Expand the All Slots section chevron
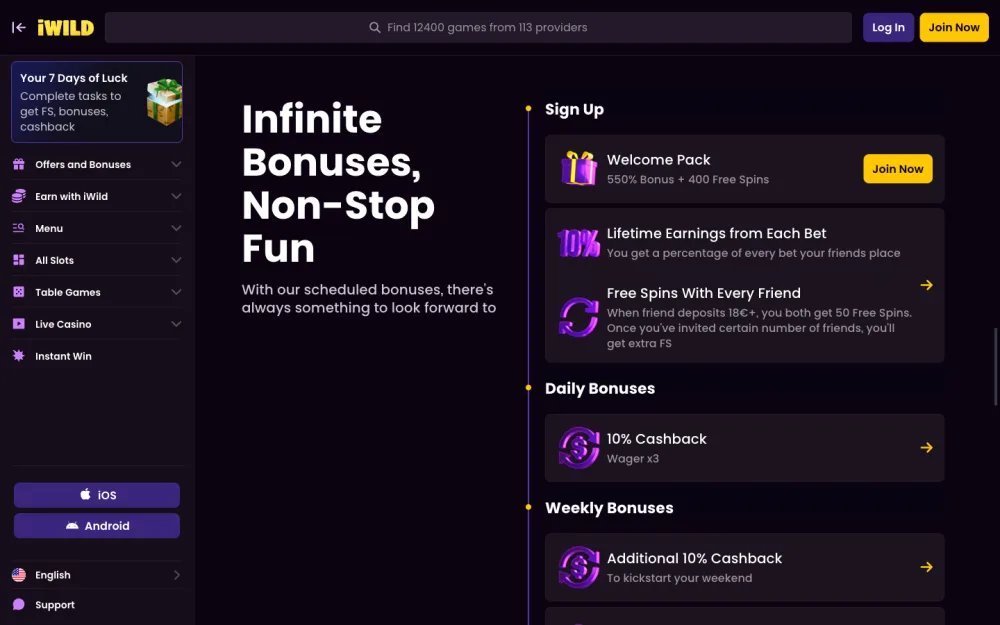 176,260
